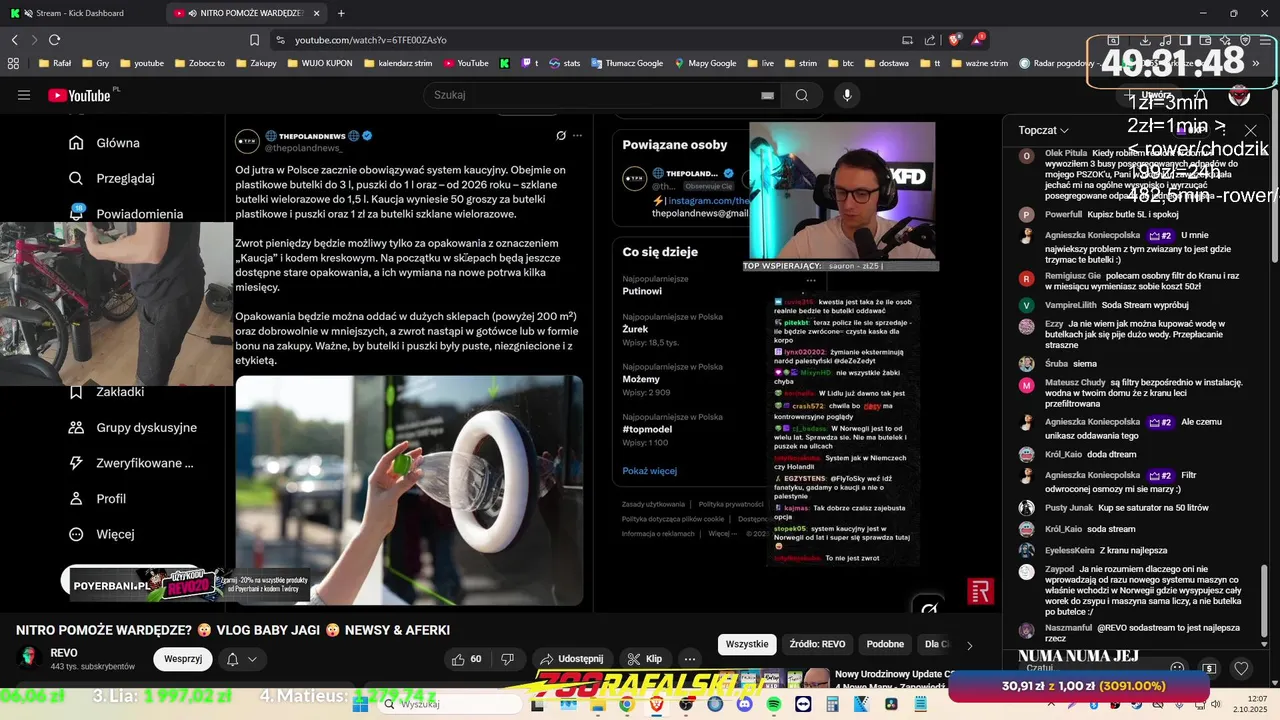
Task: Open the on-screen keyboard icon in search
Action: click(x=767, y=95)
